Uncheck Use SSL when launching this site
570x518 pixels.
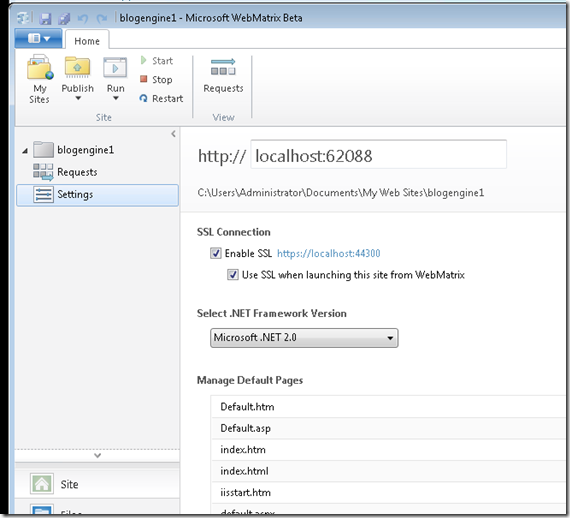[233, 274]
